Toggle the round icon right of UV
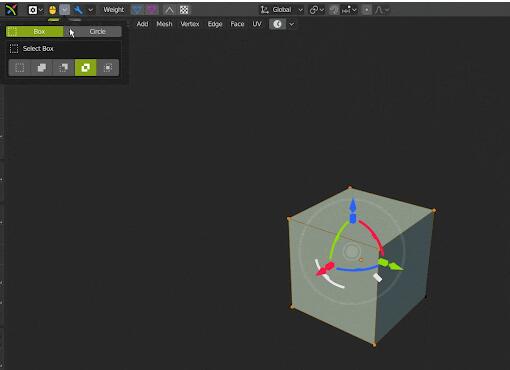This screenshot has width=510, height=370. point(277,24)
